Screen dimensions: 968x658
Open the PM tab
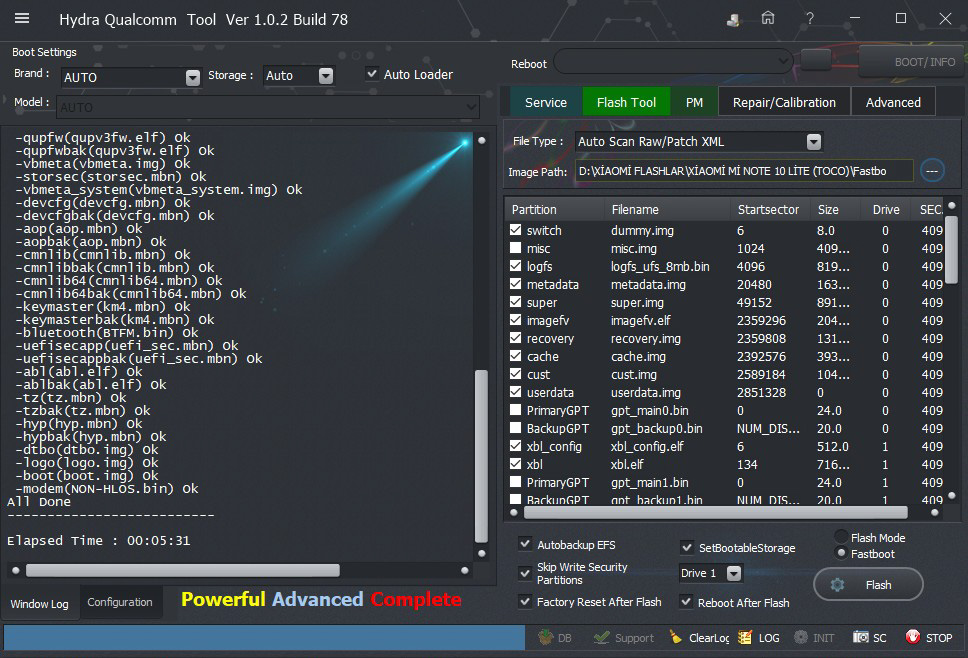point(695,102)
